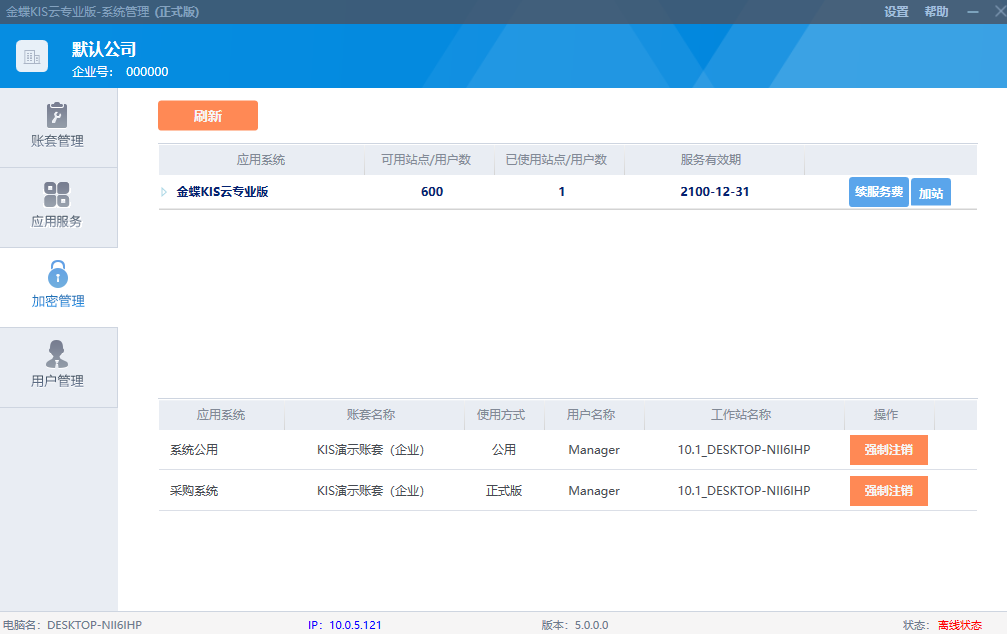Click the window title 金蝶KIS云专业版-系统管理
The width and height of the screenshot is (1007, 634).
103,12
